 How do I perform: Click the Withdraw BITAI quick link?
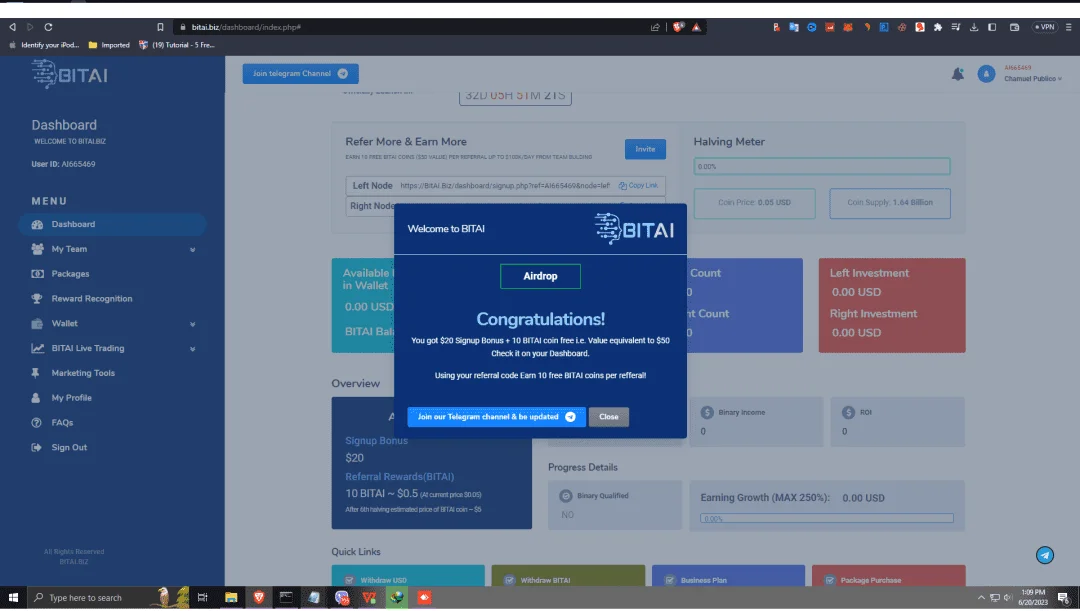pyautogui.click(x=568, y=576)
